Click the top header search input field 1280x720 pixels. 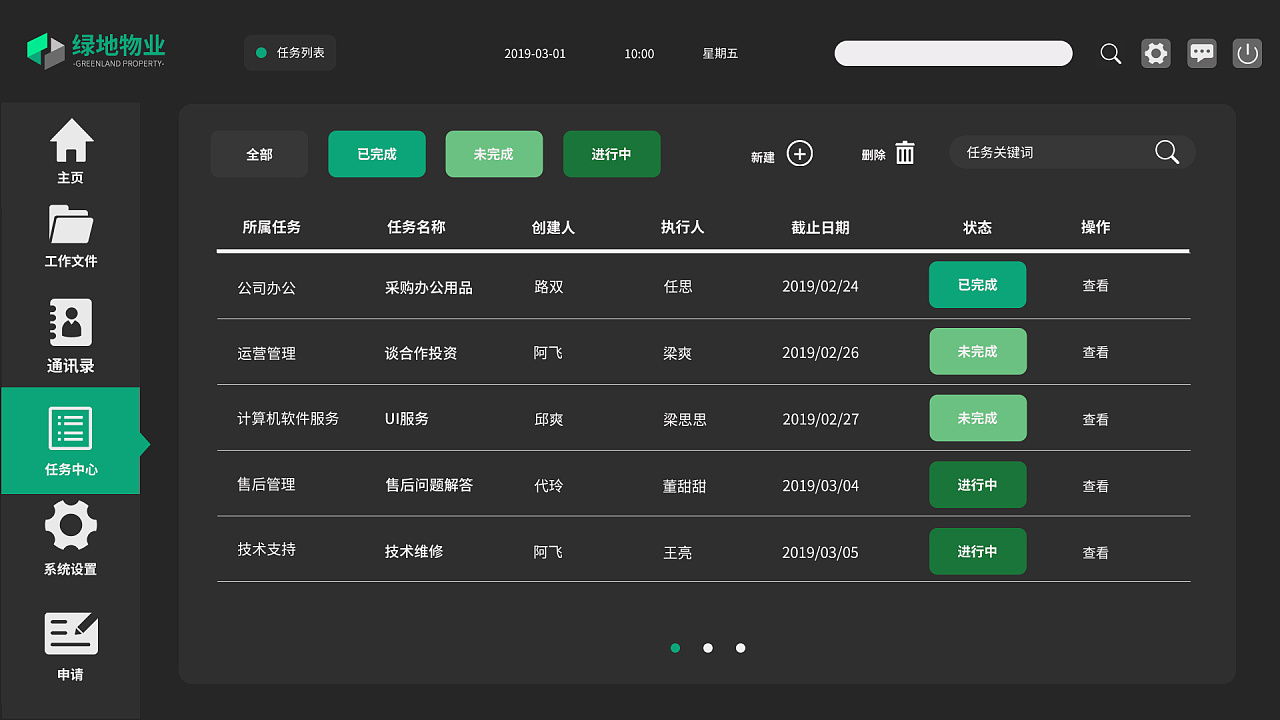(x=953, y=54)
